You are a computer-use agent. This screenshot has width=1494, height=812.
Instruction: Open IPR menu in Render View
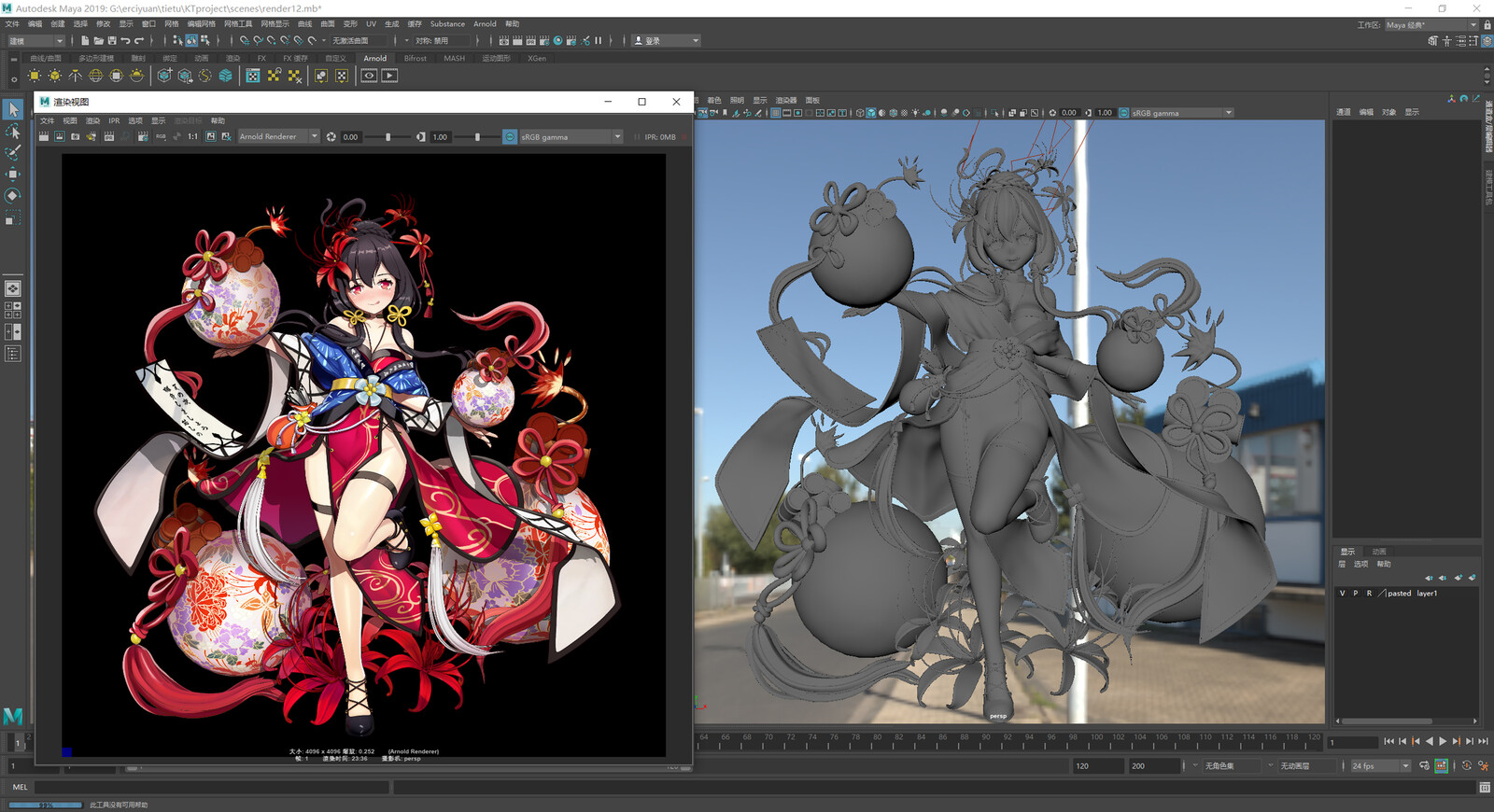pyautogui.click(x=114, y=120)
